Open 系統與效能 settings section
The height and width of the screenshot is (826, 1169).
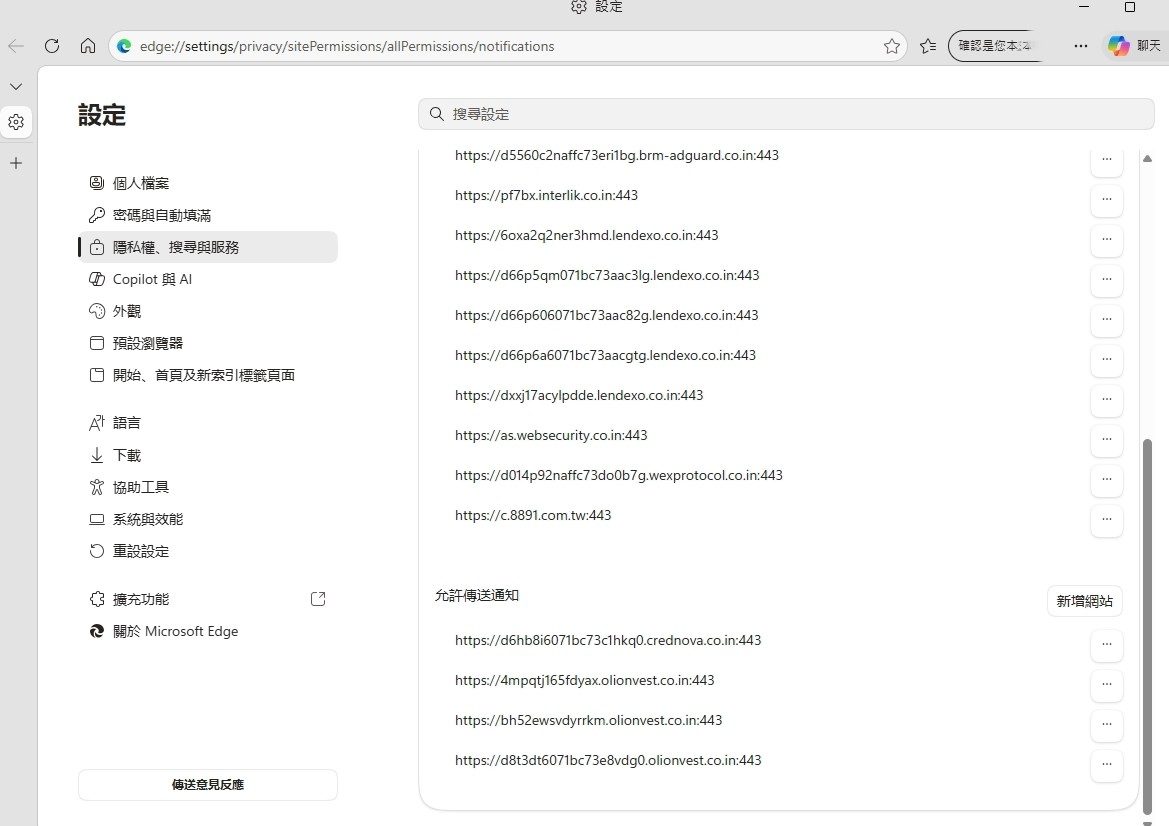pyautogui.click(x=208, y=520)
